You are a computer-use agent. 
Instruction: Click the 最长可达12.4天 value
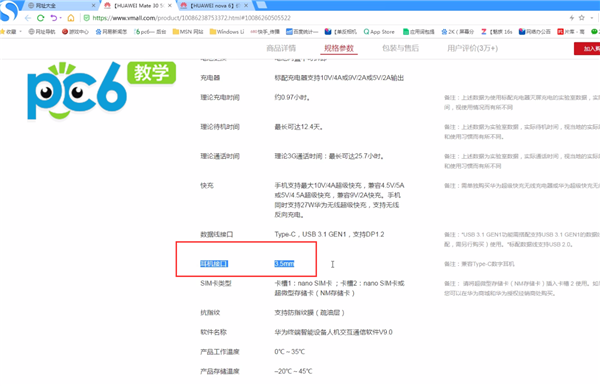(298, 127)
